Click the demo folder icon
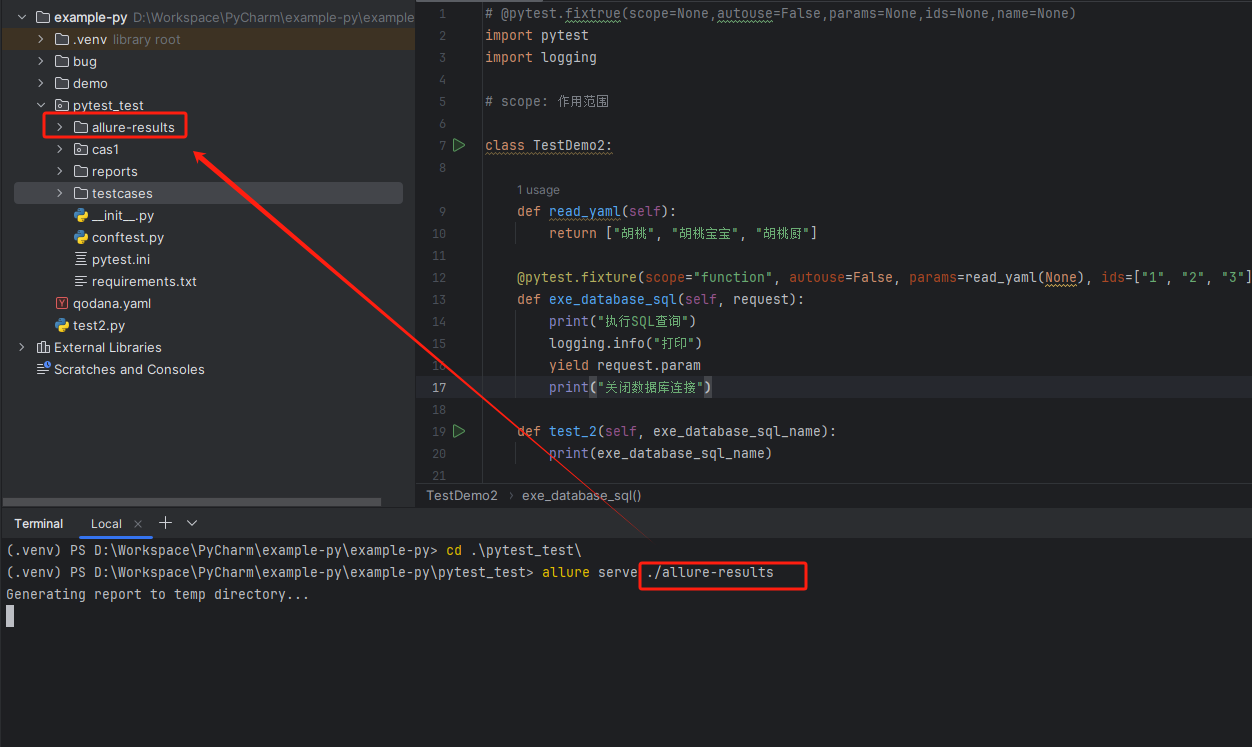 (x=62, y=83)
